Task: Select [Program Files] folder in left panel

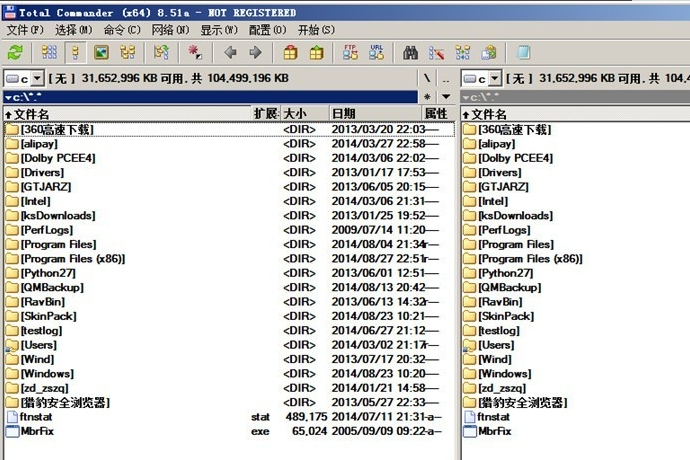Action: coord(229,244)
